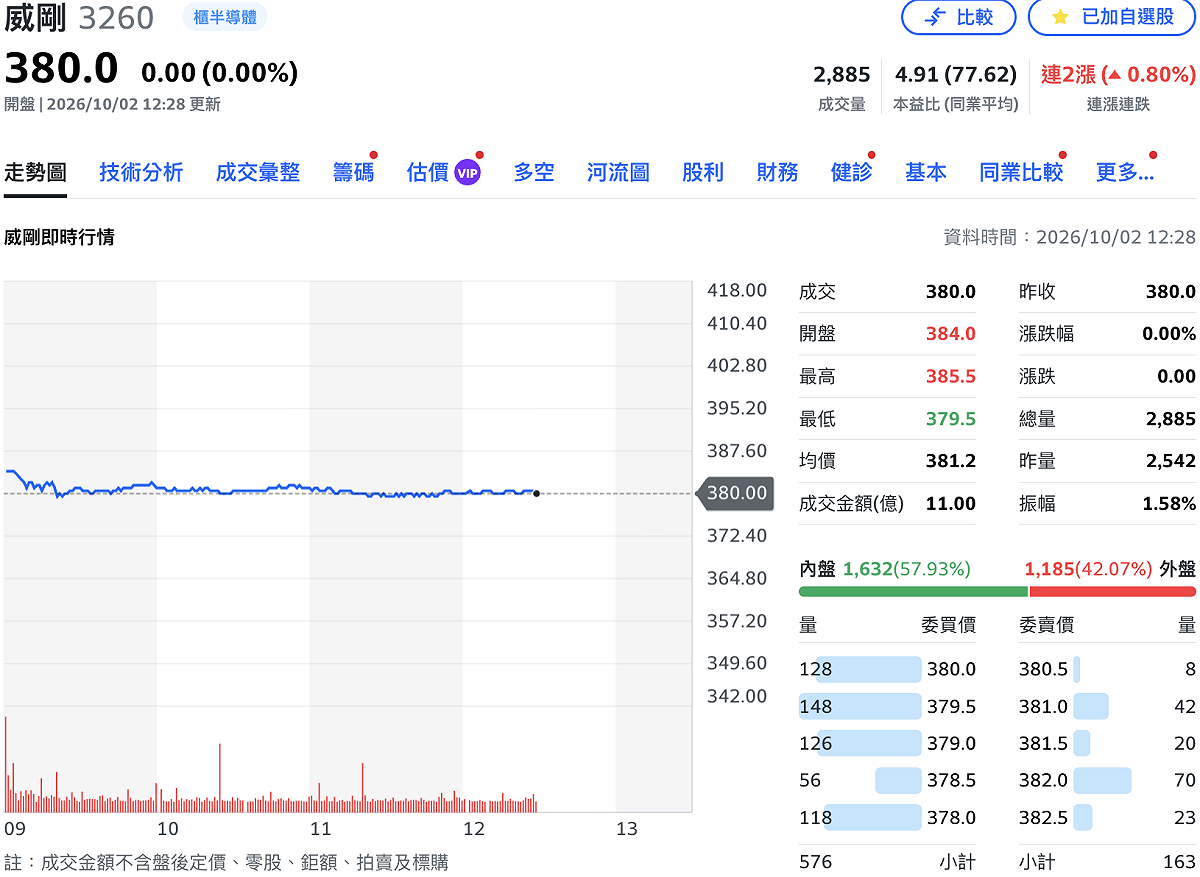Click the 380.00 price marker on chart
Image resolution: width=1200 pixels, height=877 pixels.
pyautogui.click(x=734, y=493)
